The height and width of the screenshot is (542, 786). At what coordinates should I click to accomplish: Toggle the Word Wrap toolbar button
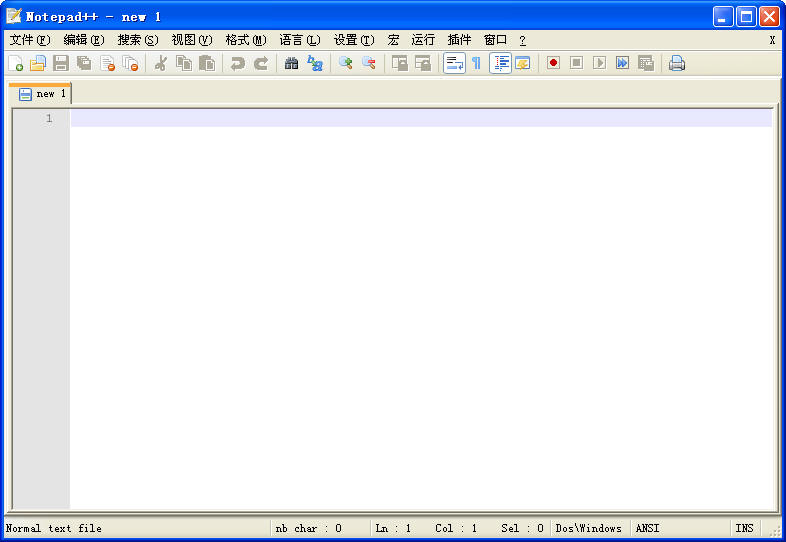454,63
